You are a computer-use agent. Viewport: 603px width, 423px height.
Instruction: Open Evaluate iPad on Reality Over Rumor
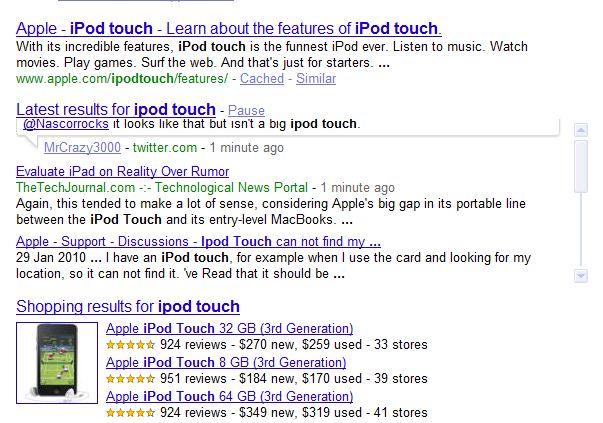(x=123, y=172)
